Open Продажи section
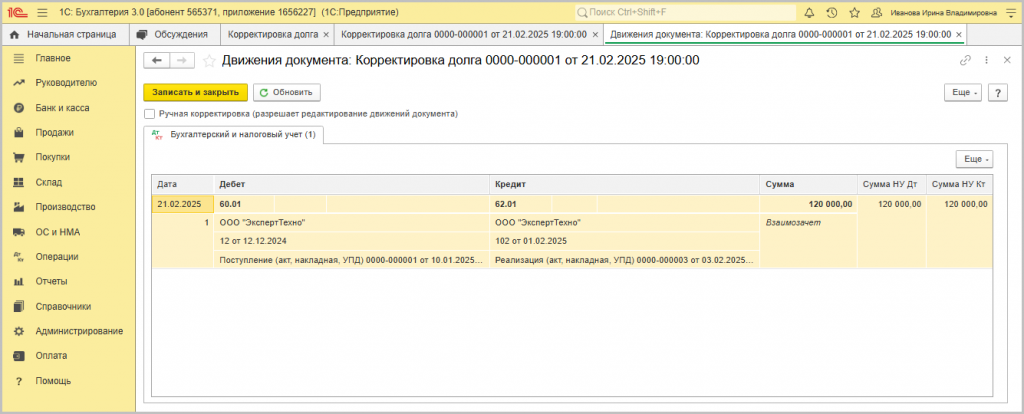The width and height of the screenshot is (1024, 414). click(54, 133)
